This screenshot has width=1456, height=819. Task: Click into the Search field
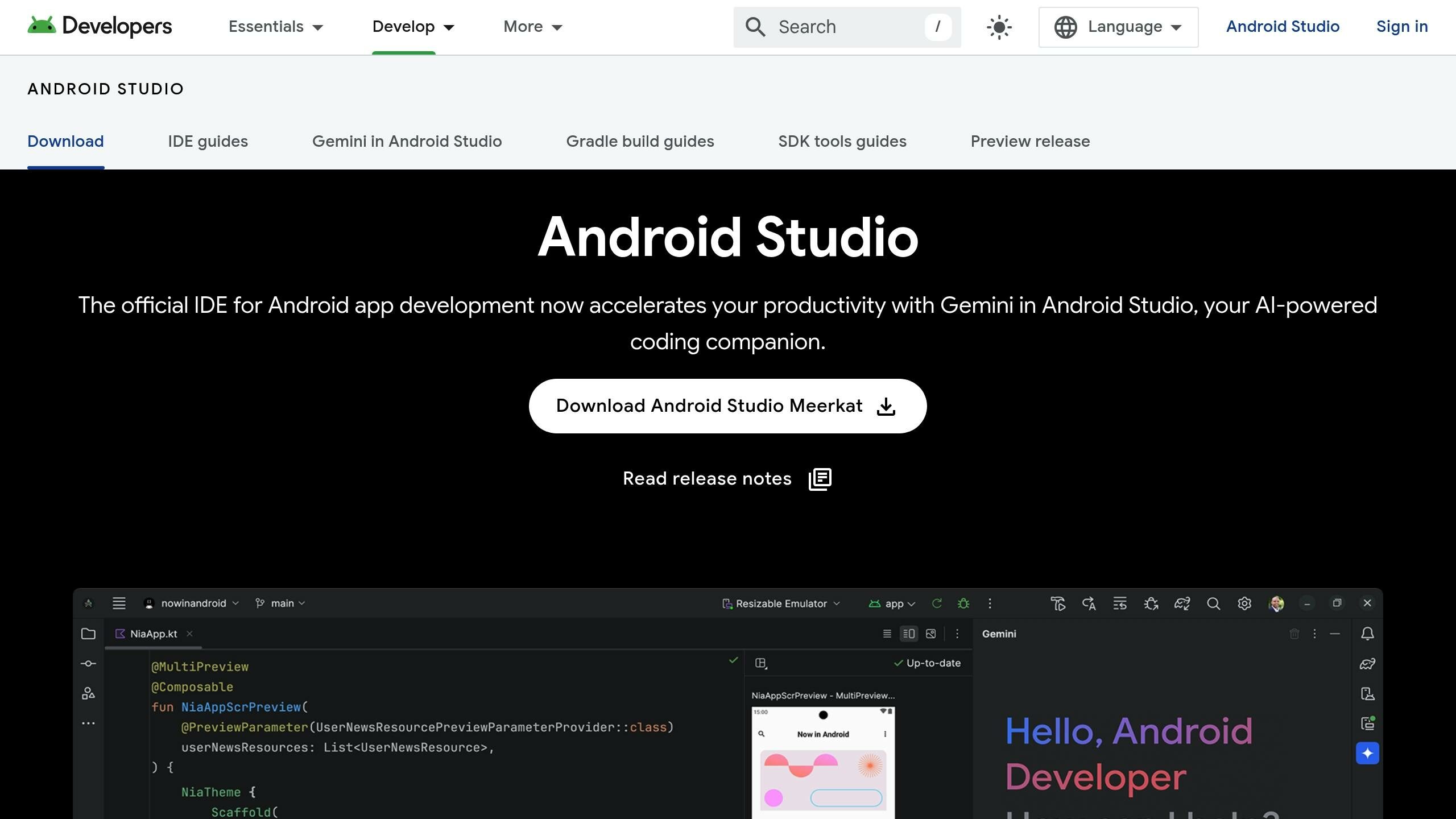(847, 27)
